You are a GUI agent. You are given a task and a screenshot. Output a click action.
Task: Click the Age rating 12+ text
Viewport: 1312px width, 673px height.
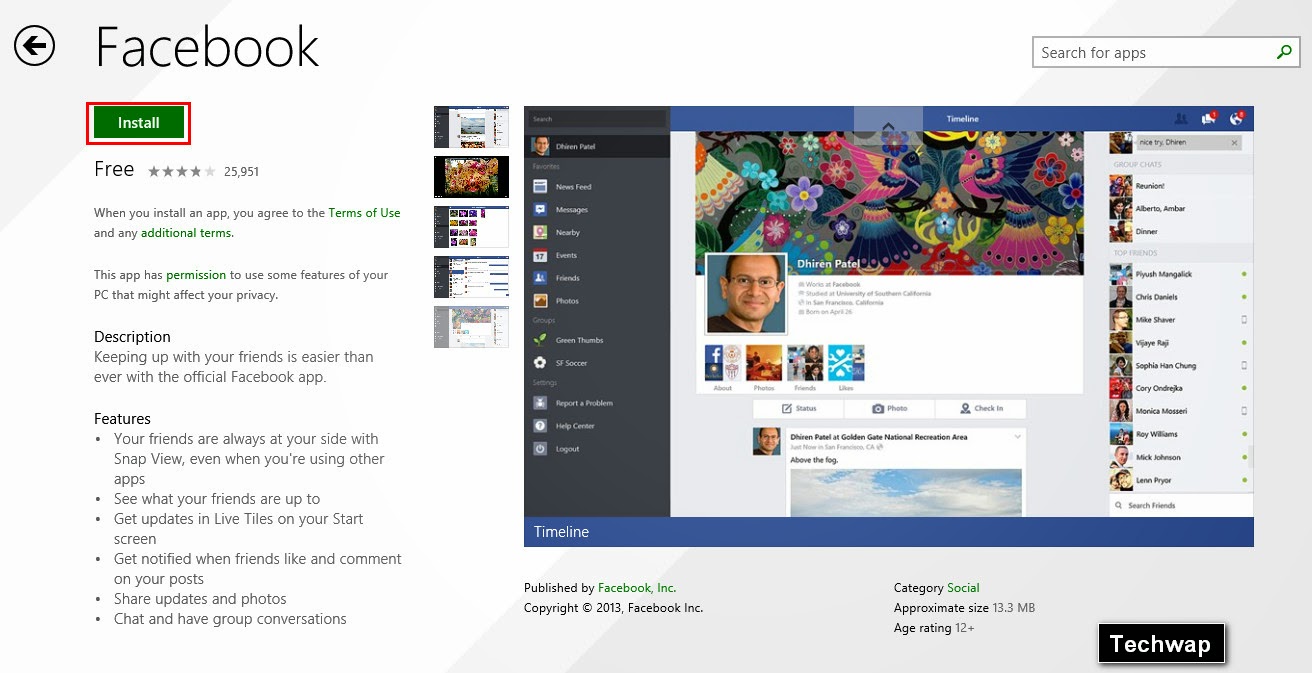pos(934,628)
